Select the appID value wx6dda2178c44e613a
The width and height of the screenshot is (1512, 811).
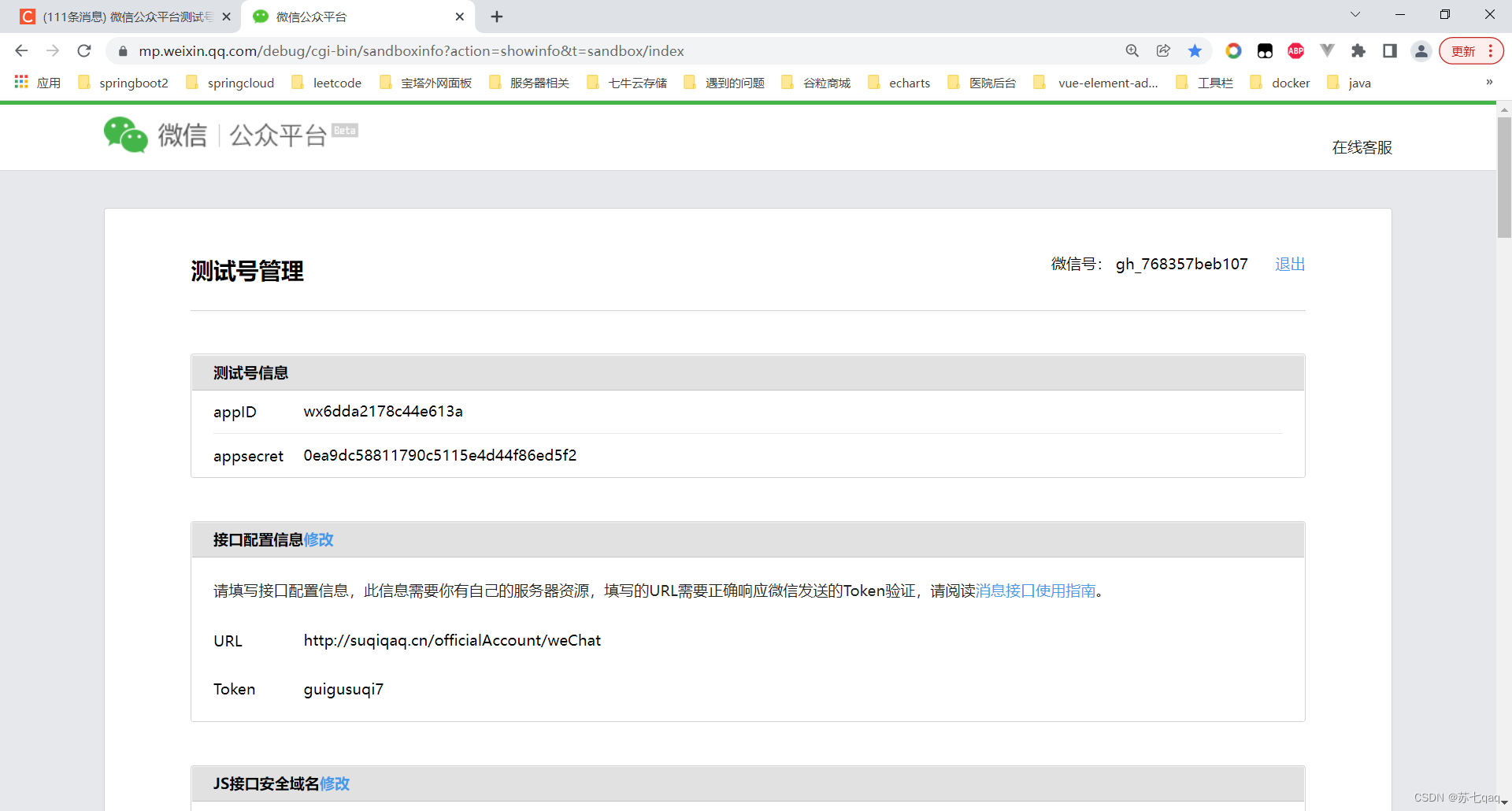pos(383,411)
